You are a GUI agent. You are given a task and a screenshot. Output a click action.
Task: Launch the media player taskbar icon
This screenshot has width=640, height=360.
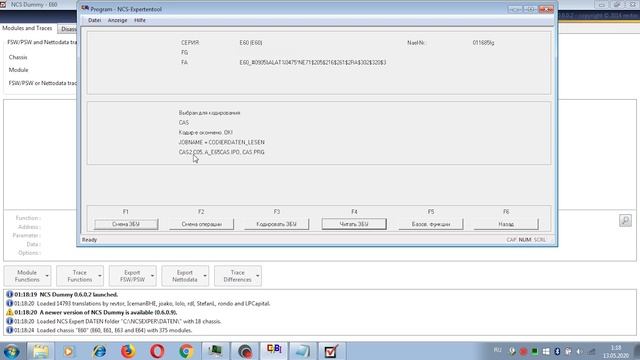(x=69, y=351)
